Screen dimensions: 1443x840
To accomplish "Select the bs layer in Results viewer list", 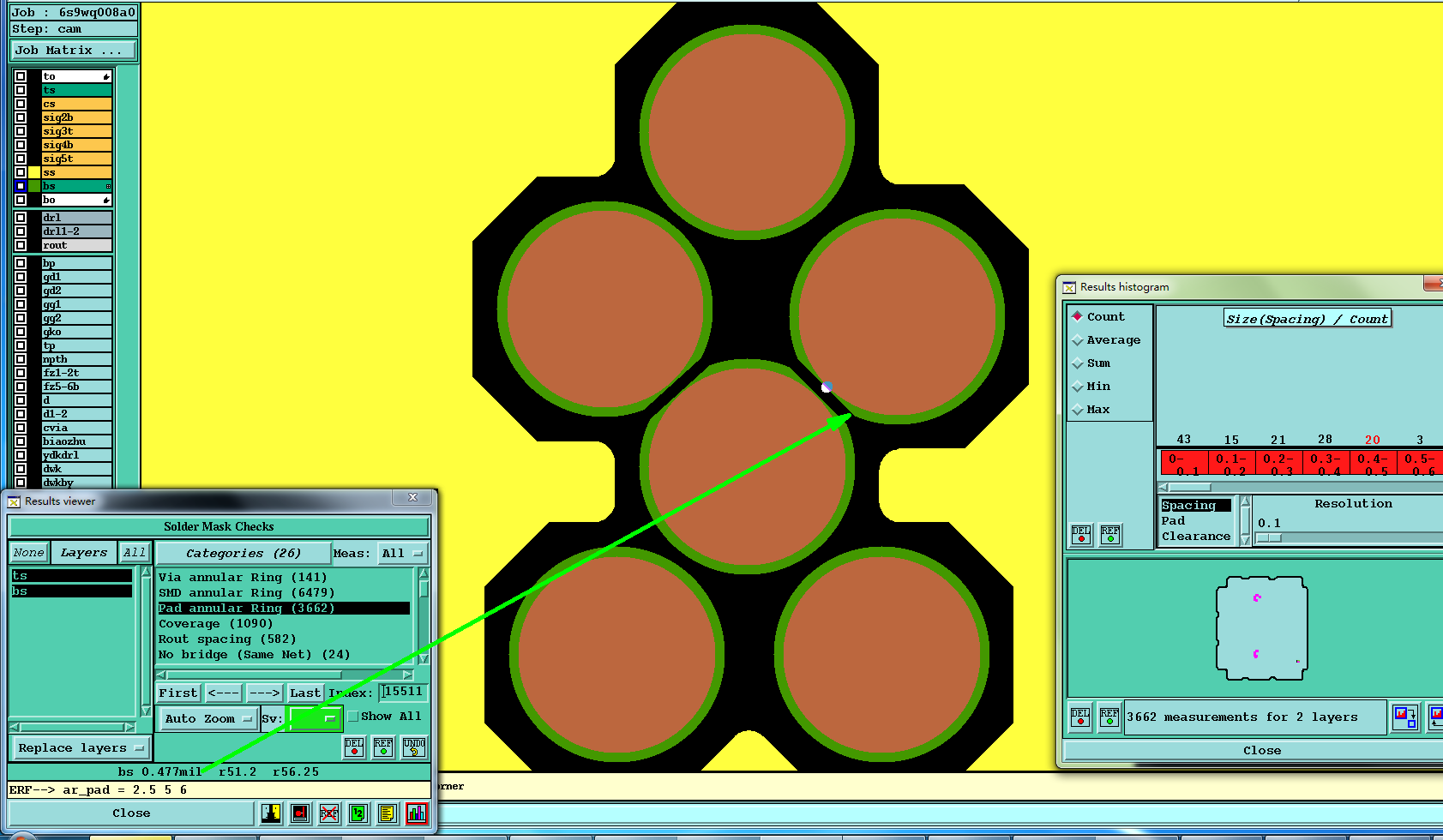I will [x=71, y=591].
